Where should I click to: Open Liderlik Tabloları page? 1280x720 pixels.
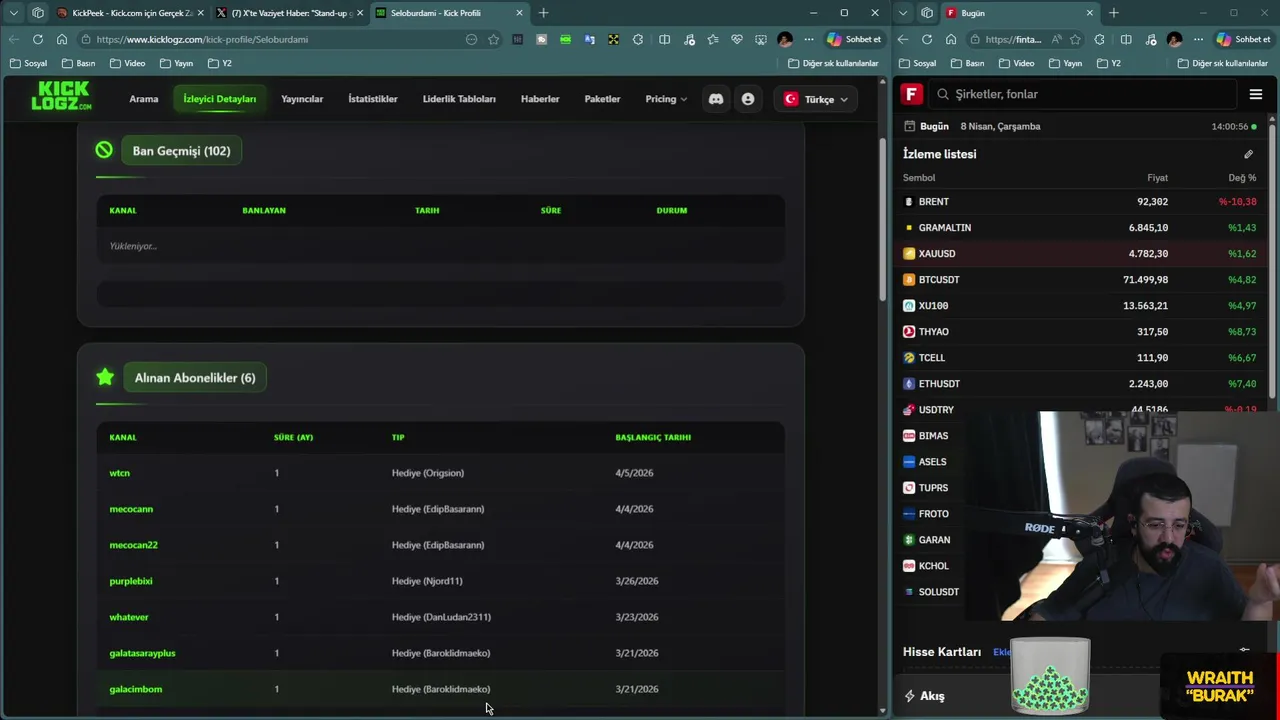[x=459, y=99]
